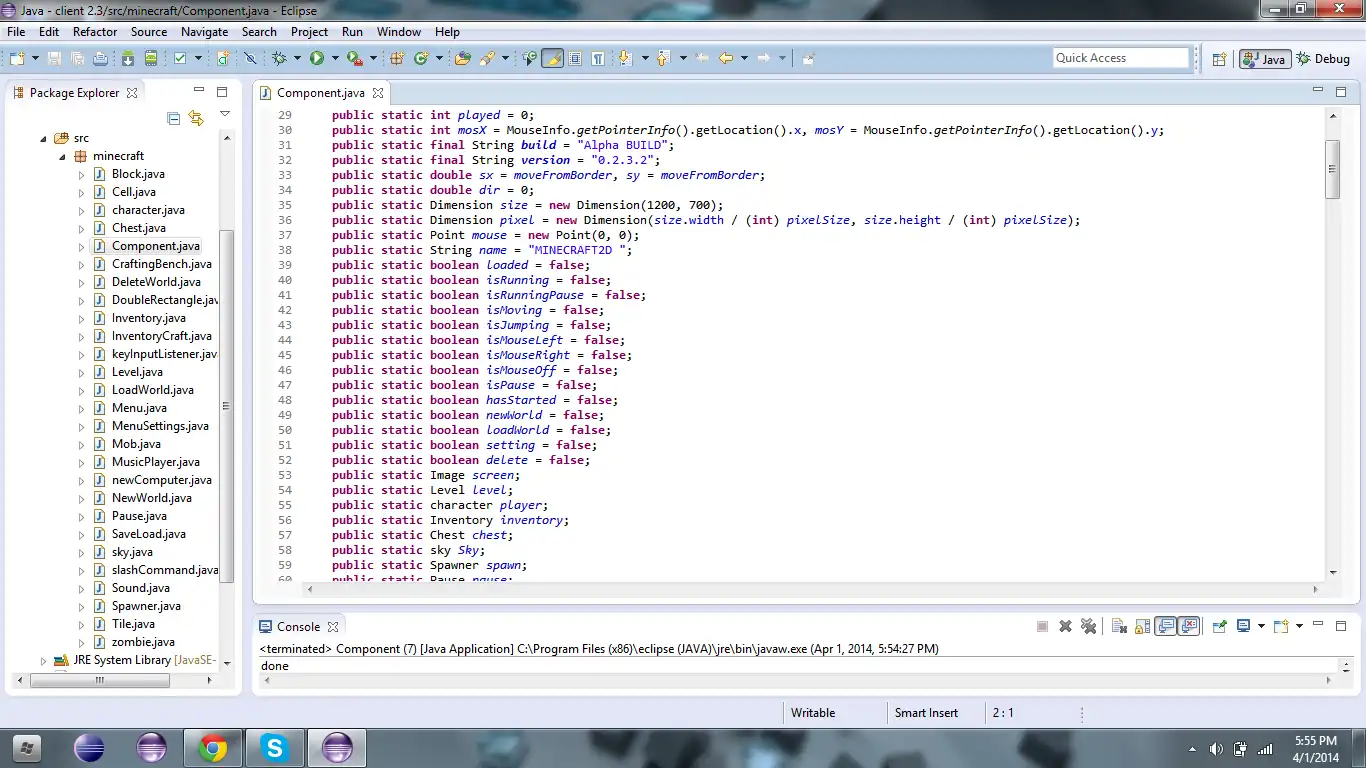Click the New Java Class icon
The width and height of the screenshot is (1366, 768).
pos(421,59)
